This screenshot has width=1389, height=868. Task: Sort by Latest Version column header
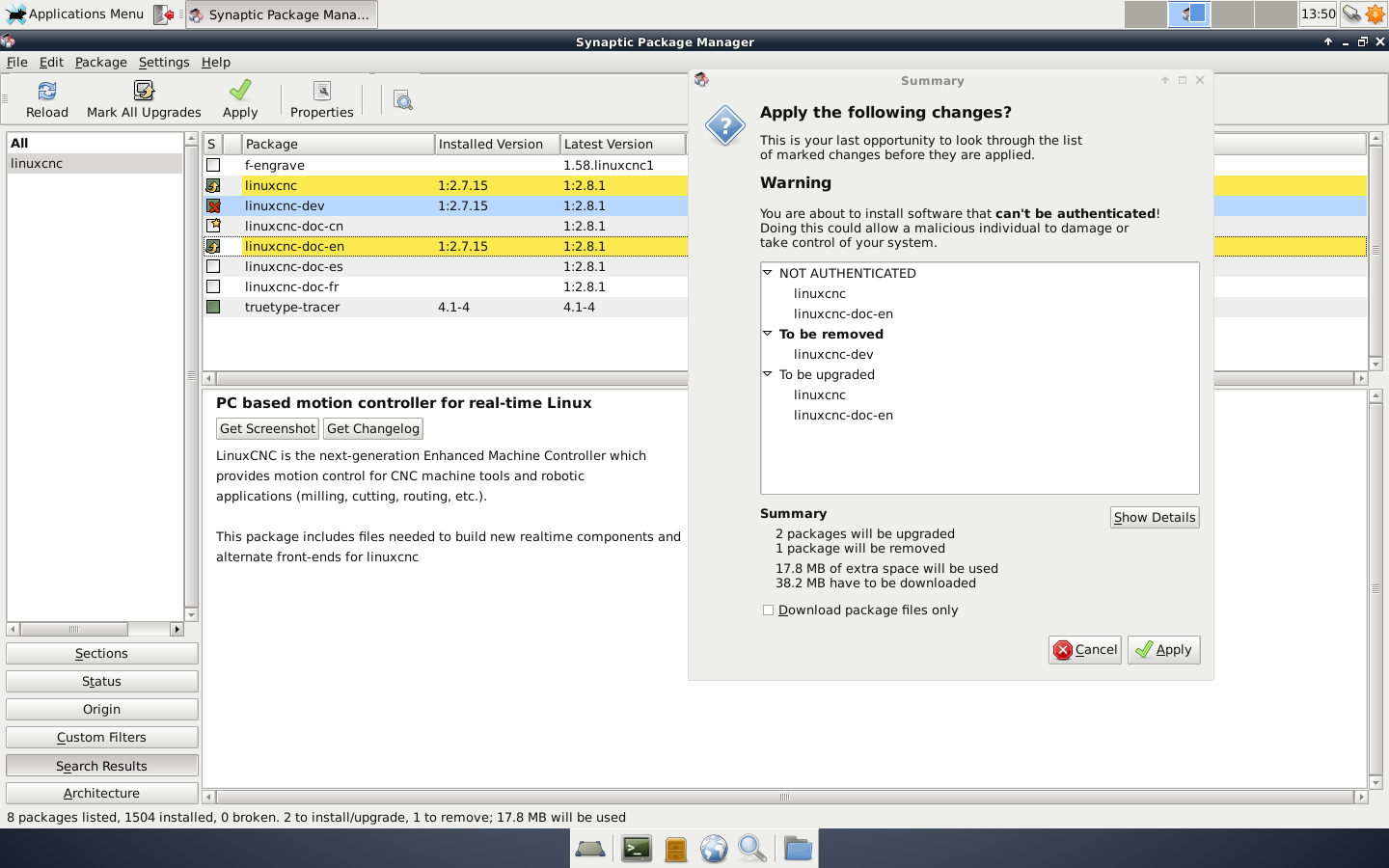622,144
